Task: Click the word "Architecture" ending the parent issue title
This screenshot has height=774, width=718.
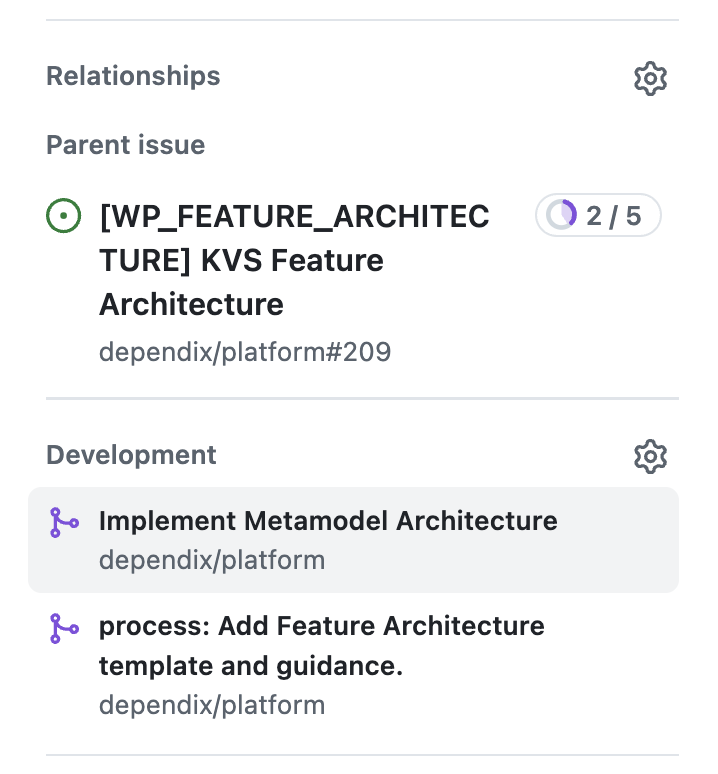Action: (191, 304)
